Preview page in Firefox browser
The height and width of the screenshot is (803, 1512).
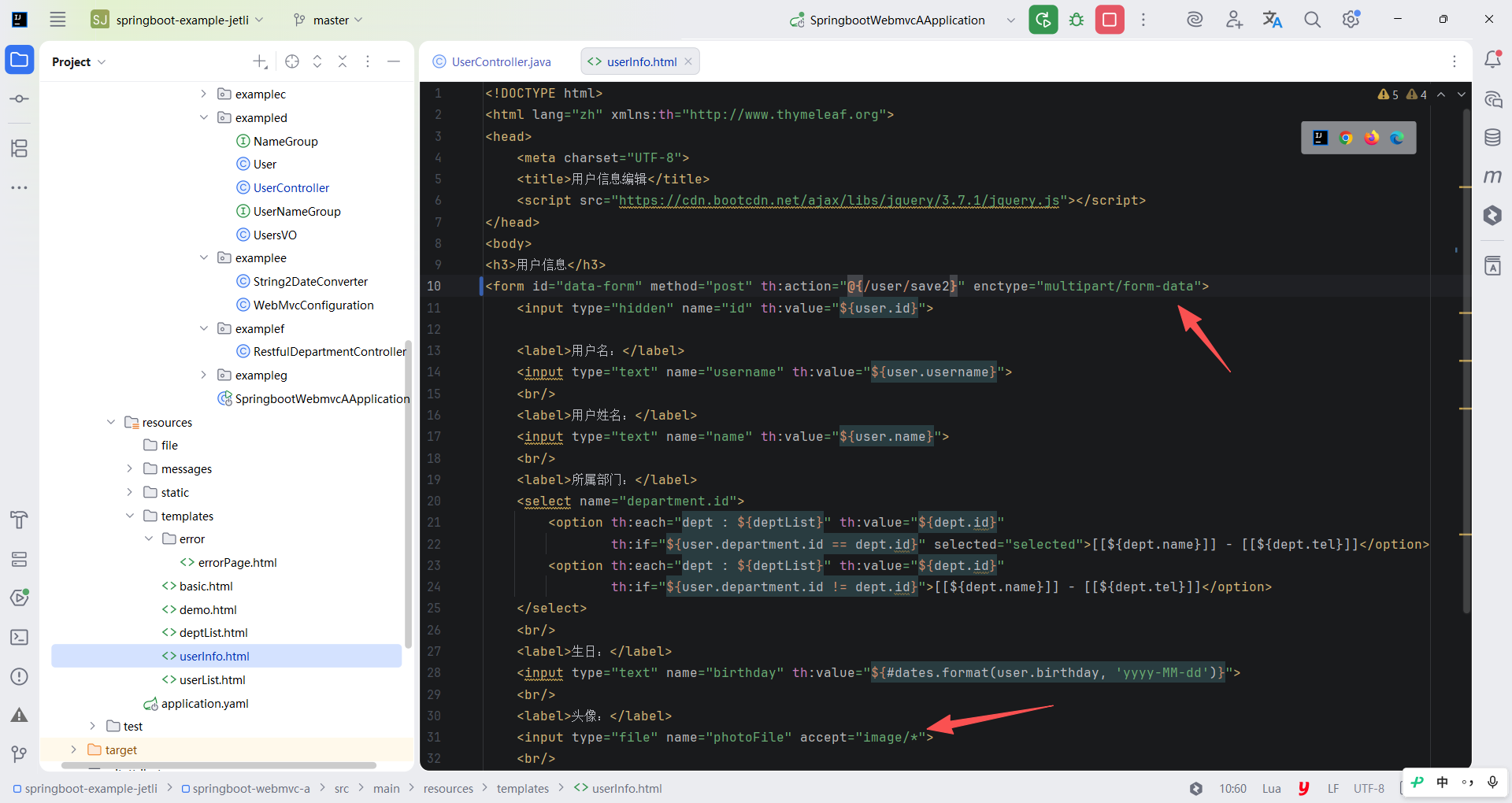[x=1372, y=138]
